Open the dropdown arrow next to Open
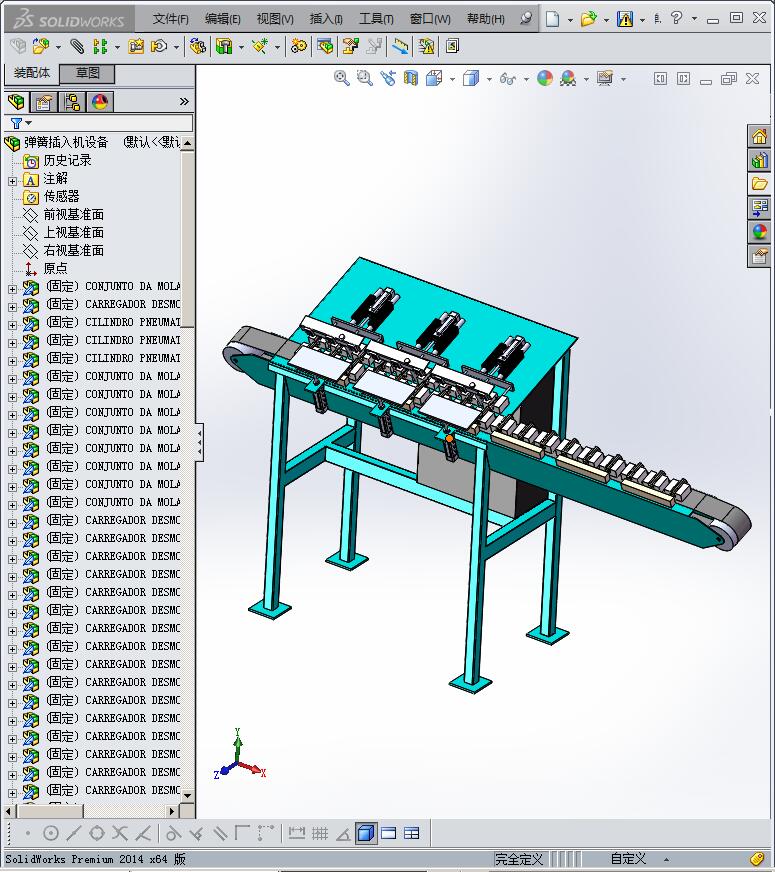This screenshot has width=775, height=872. click(x=607, y=20)
